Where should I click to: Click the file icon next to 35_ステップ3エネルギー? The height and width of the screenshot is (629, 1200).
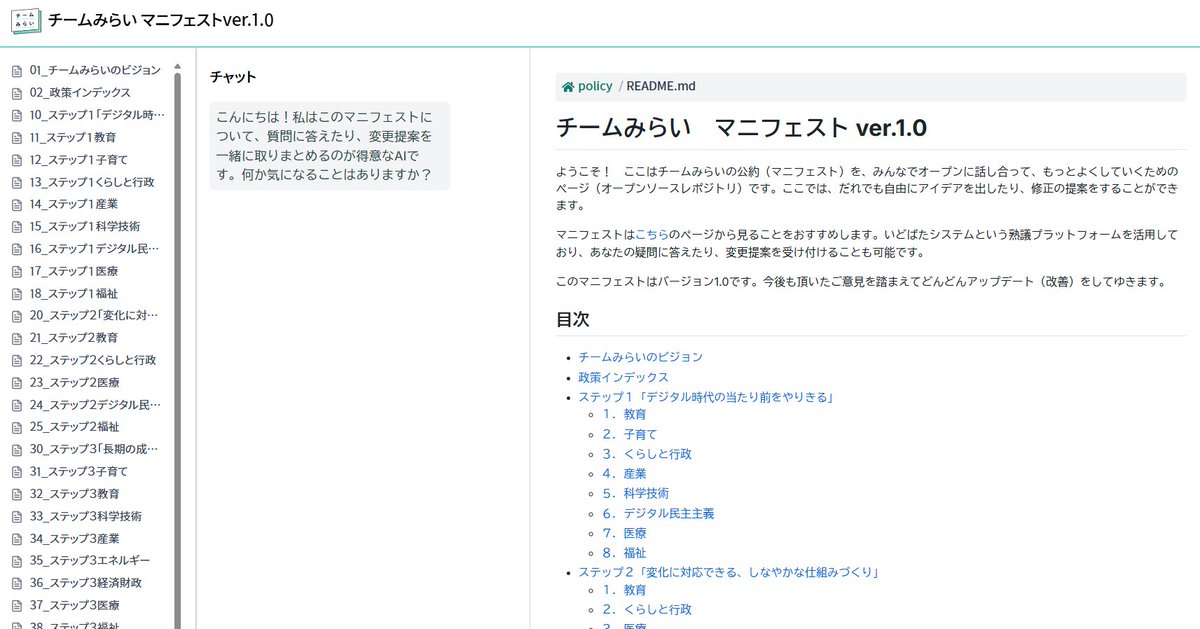click(x=17, y=560)
